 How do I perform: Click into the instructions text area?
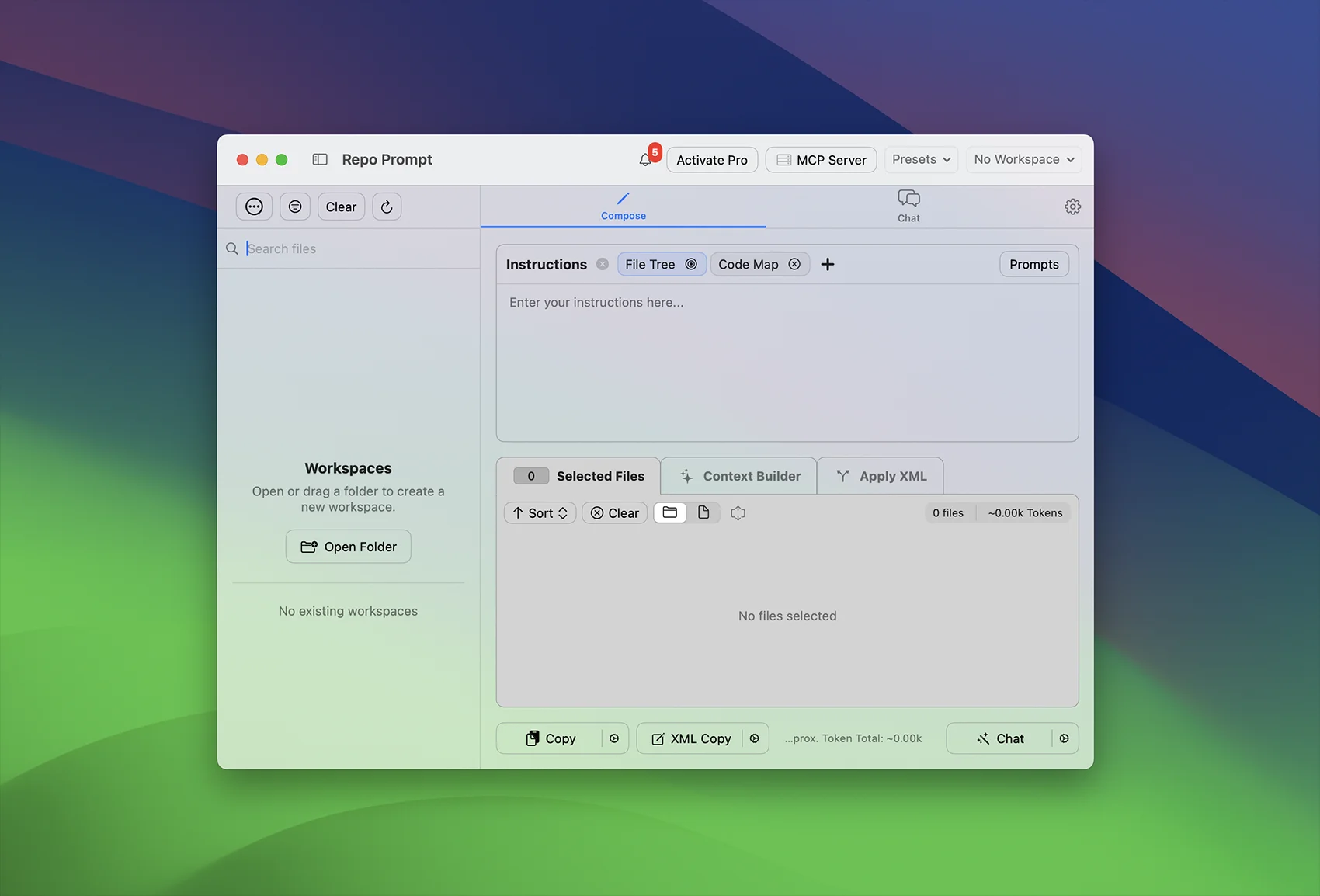pos(787,363)
